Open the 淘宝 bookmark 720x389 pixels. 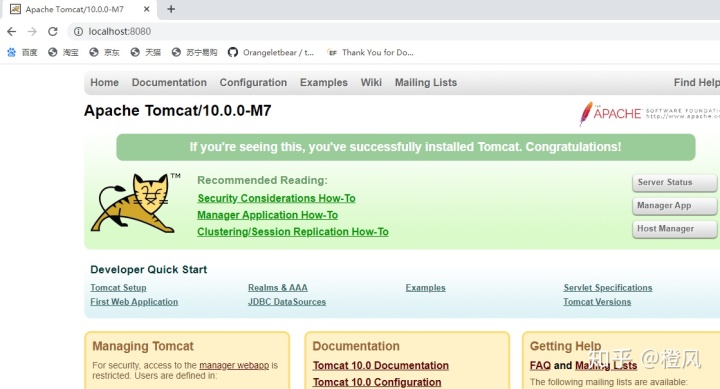point(63,52)
